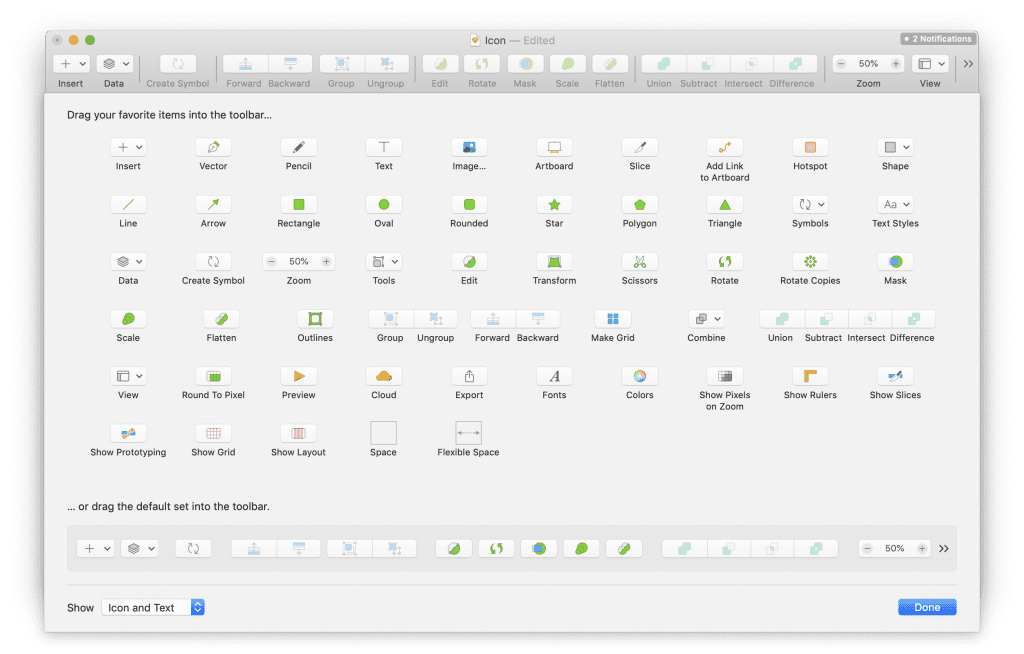Click the 2 Notifications badge
Image resolution: width=1024 pixels, height=654 pixels.
[935, 39]
